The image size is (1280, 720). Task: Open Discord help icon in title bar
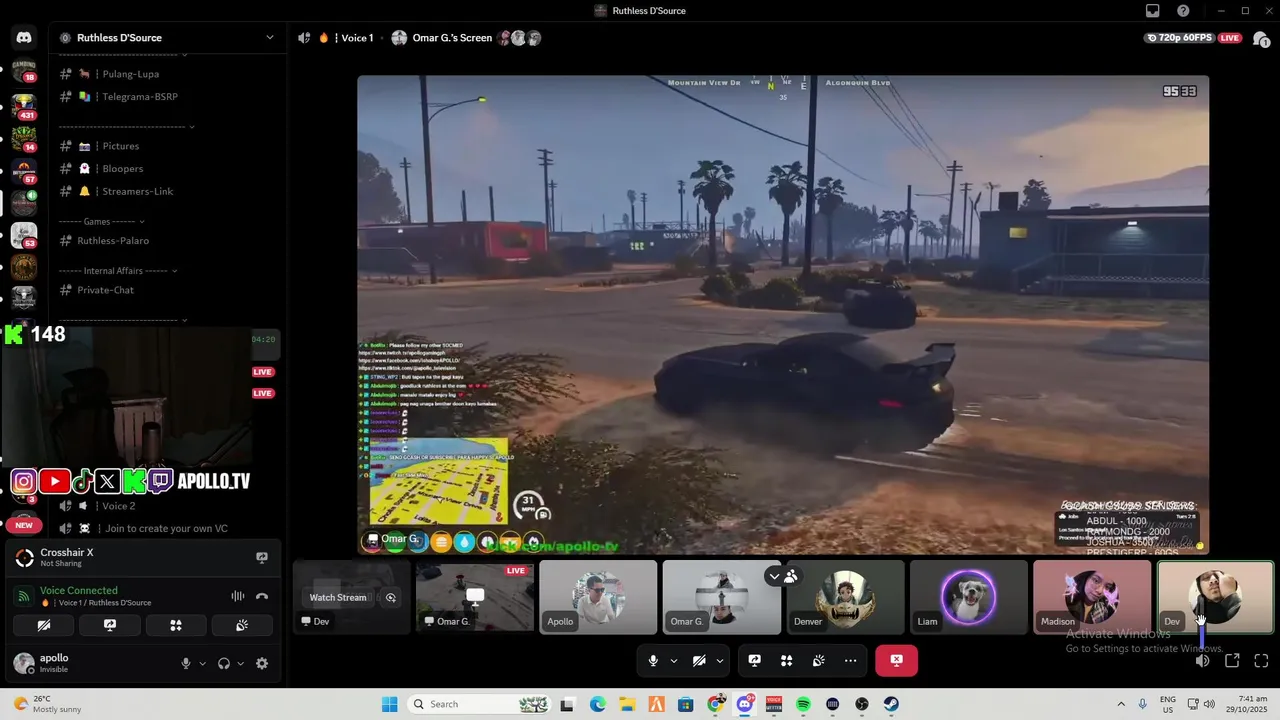pyautogui.click(x=1184, y=11)
